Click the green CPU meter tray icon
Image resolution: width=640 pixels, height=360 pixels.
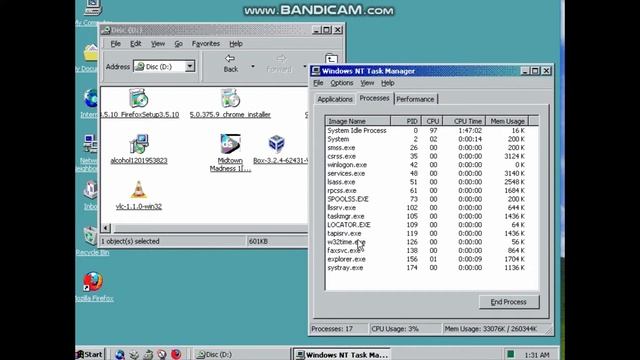click(510, 354)
